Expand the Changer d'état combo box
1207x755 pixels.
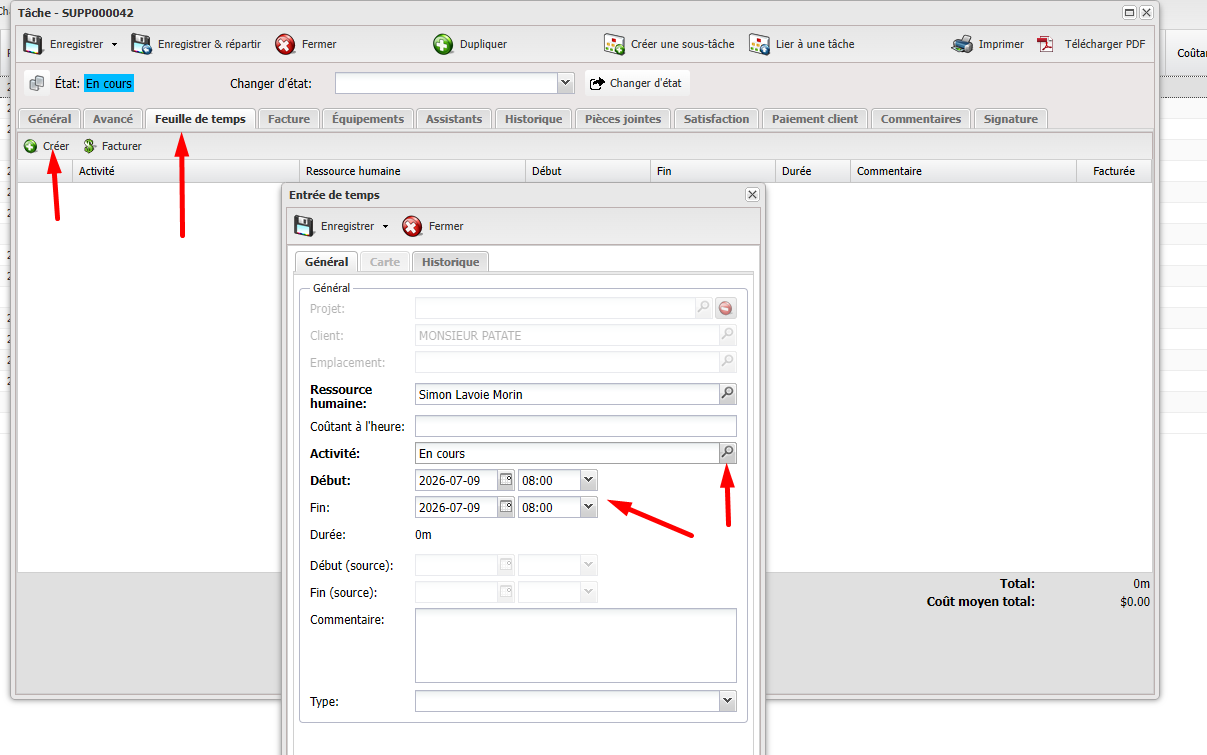(565, 83)
